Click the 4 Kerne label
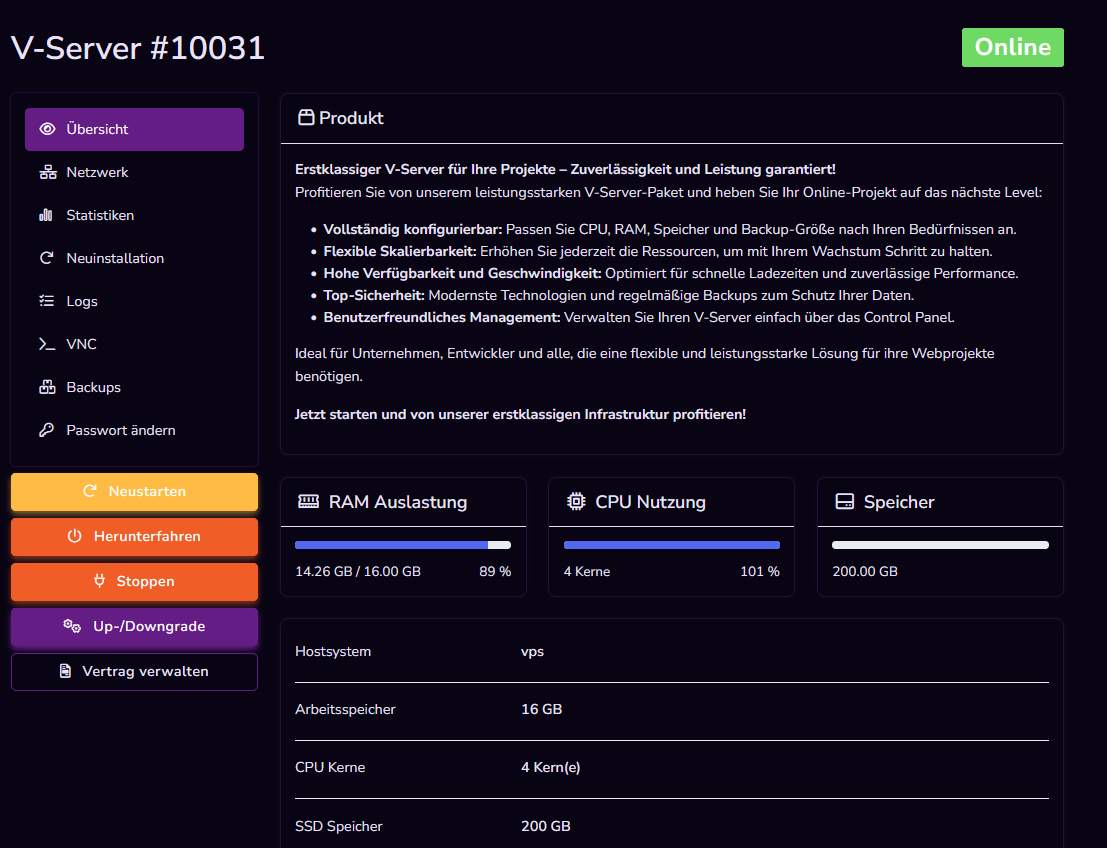 tap(587, 571)
